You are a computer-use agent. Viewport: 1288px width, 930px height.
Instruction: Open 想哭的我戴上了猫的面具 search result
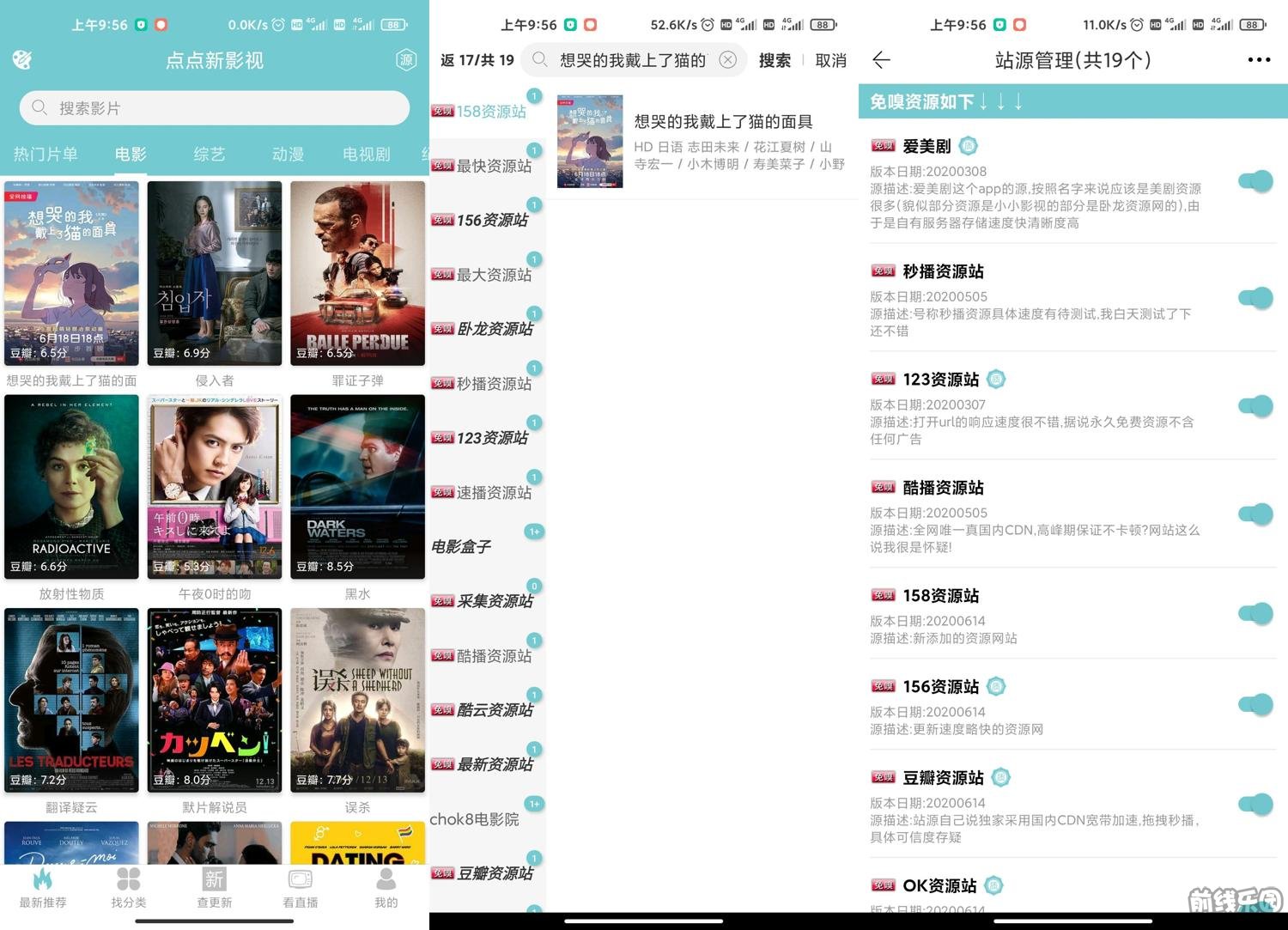click(x=702, y=142)
